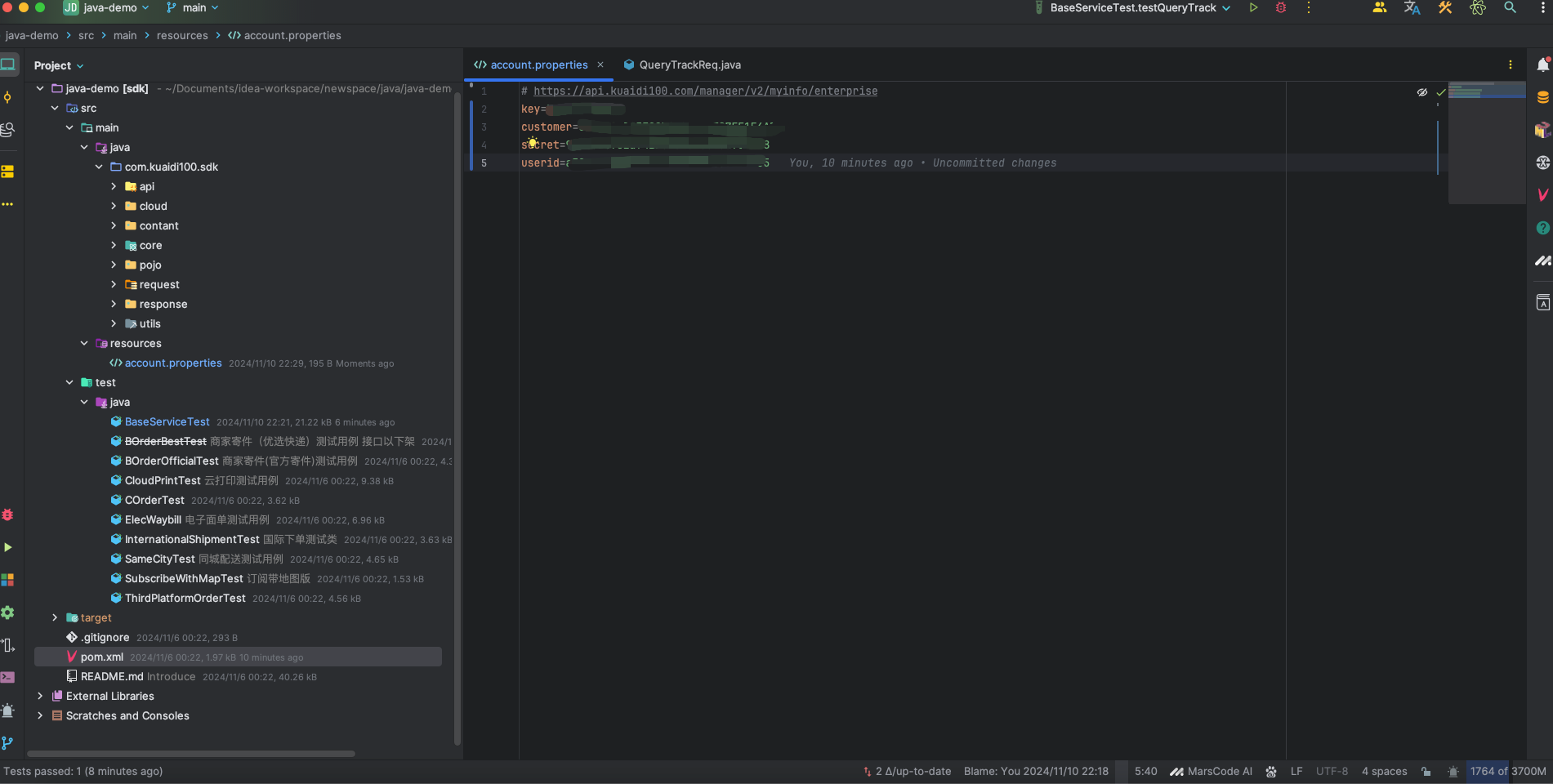The image size is (1553, 784).
Task: Click LF line separator widget
Action: pyautogui.click(x=1296, y=771)
